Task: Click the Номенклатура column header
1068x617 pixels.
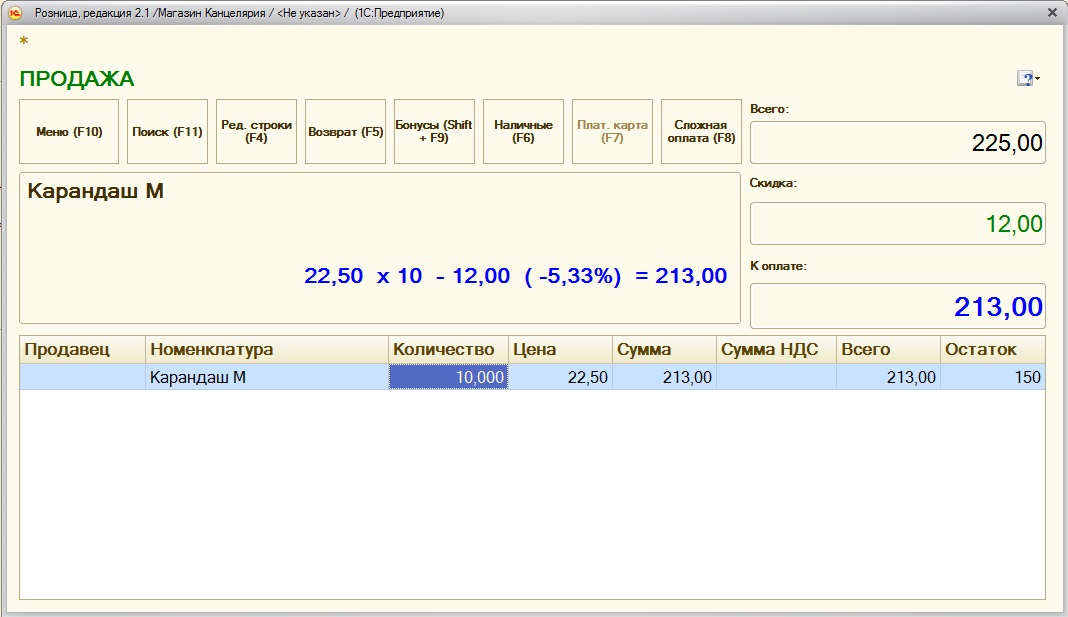Action: 266,350
